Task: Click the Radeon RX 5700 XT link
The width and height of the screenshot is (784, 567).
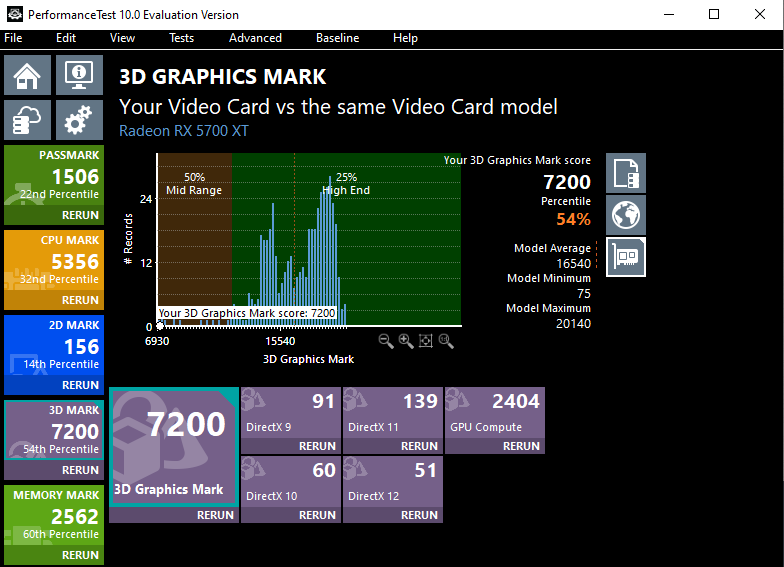Action: 184,131
